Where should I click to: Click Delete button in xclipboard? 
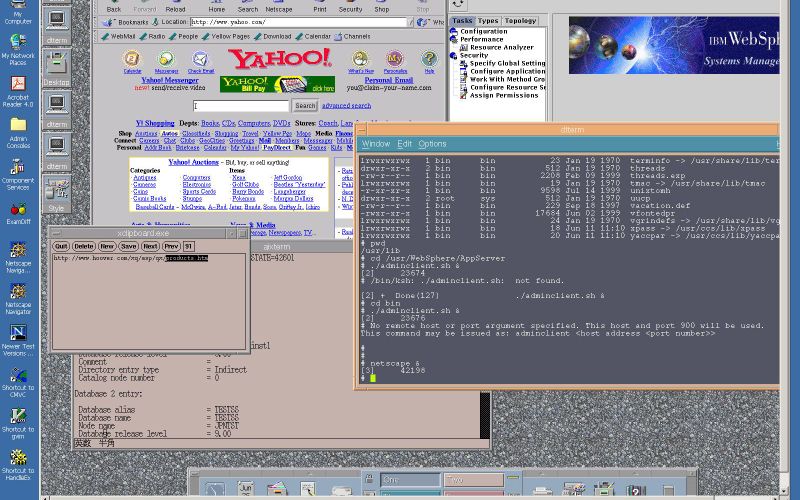pos(84,246)
